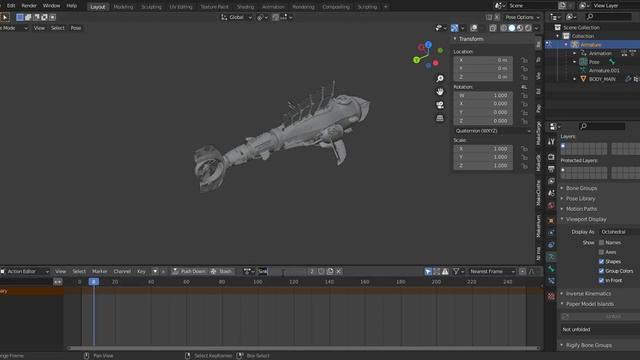Viewport: 640px width, 360px height.
Task: Click frame 100 on the timeline ruler
Action: pos(258,282)
